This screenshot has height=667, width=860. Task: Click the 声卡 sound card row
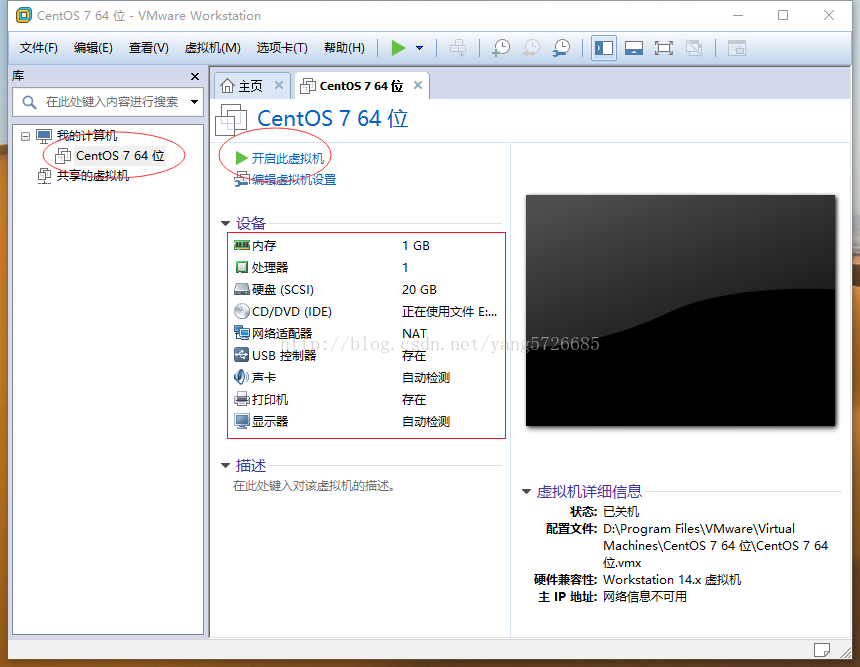click(366, 377)
